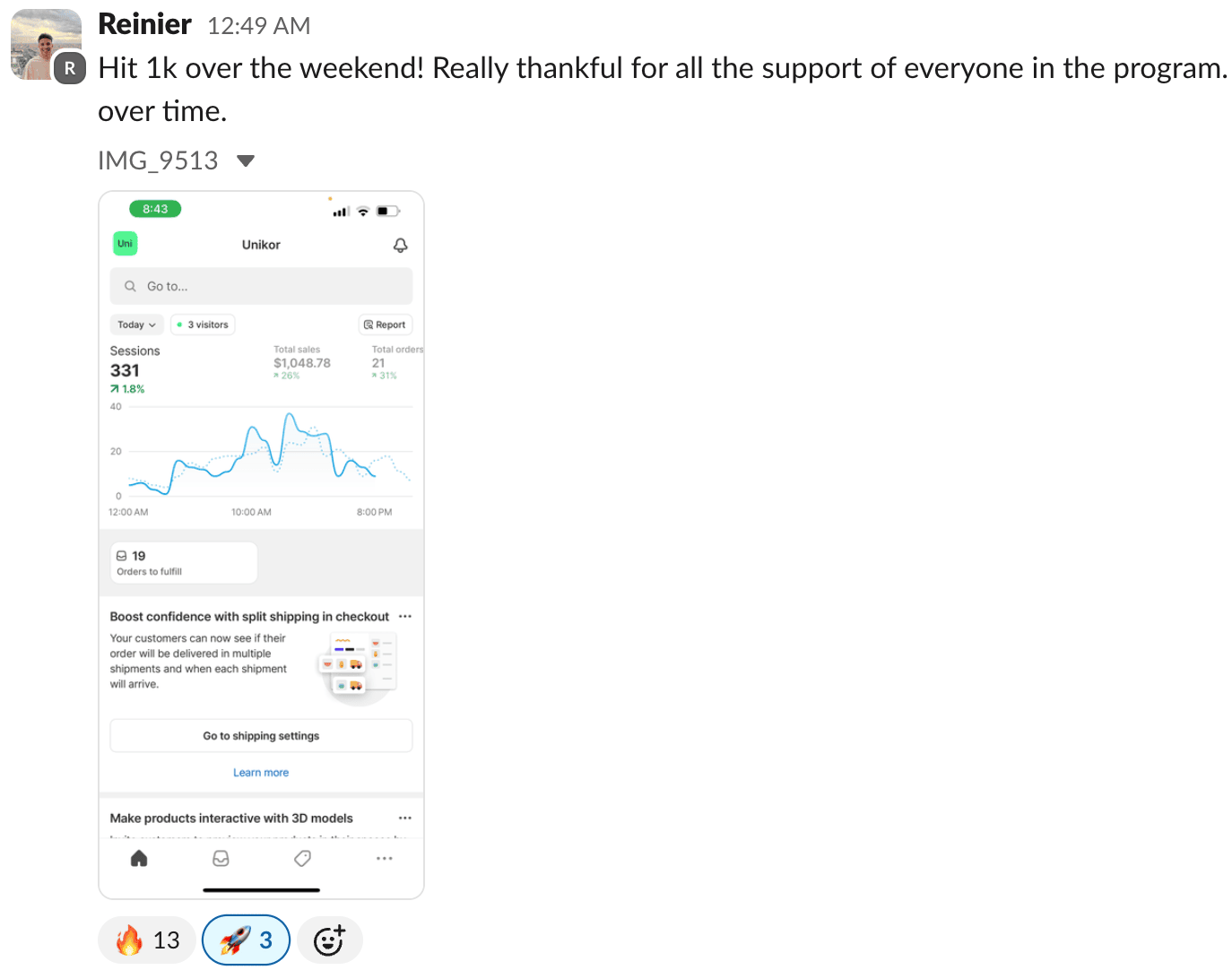
Task: Open split shipping card options menu
Action: tap(405, 617)
